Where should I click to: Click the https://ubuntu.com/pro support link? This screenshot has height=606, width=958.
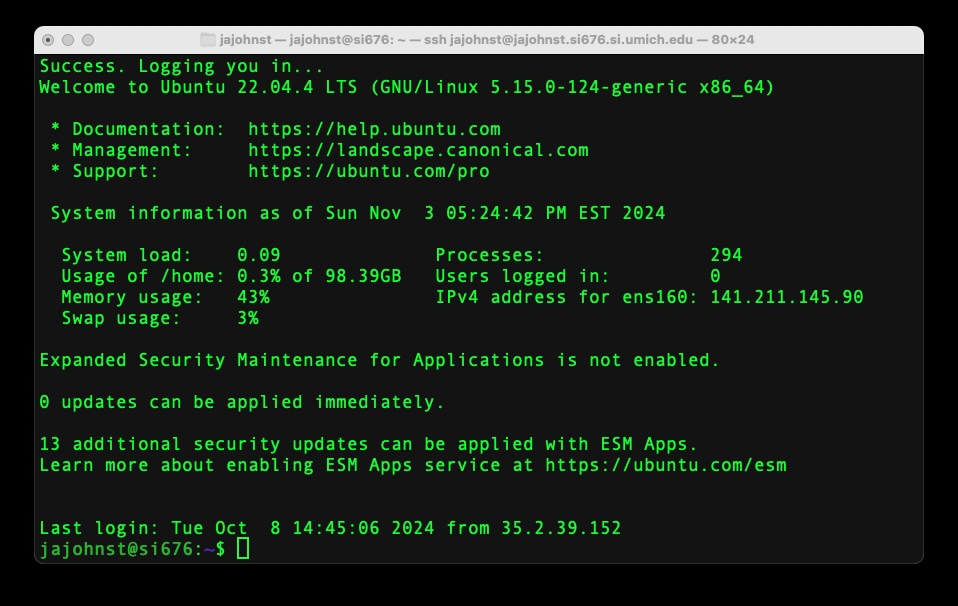click(x=369, y=171)
